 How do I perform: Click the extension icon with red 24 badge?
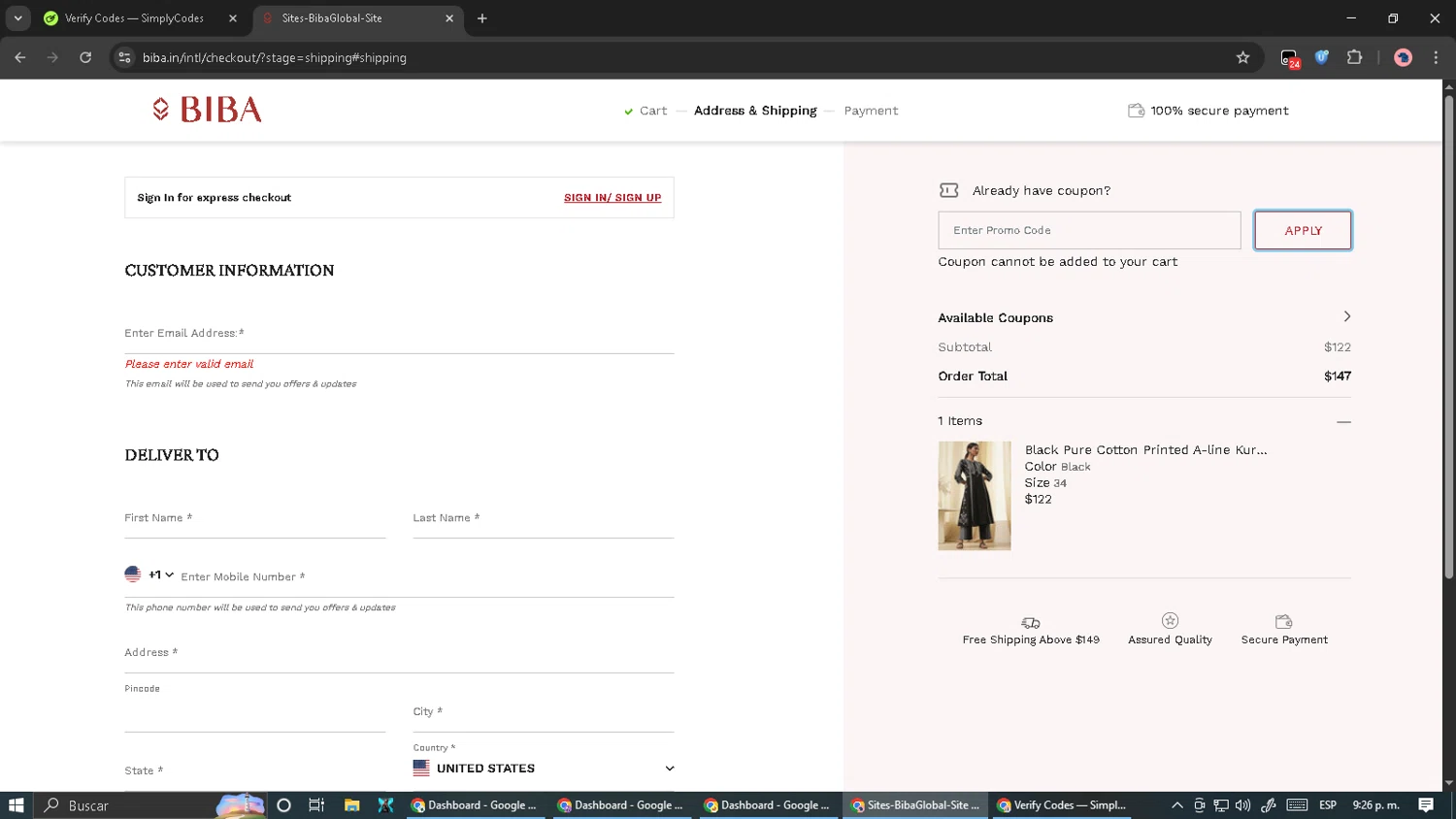click(x=1289, y=58)
